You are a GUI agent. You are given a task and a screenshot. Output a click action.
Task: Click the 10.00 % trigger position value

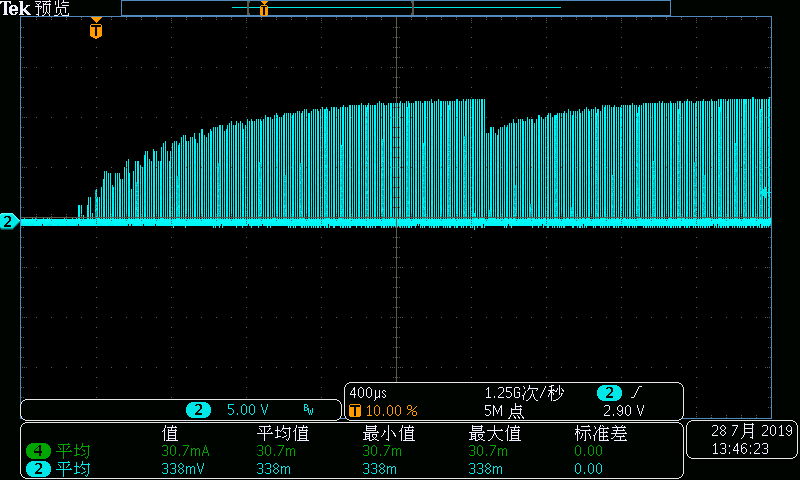tap(391, 411)
